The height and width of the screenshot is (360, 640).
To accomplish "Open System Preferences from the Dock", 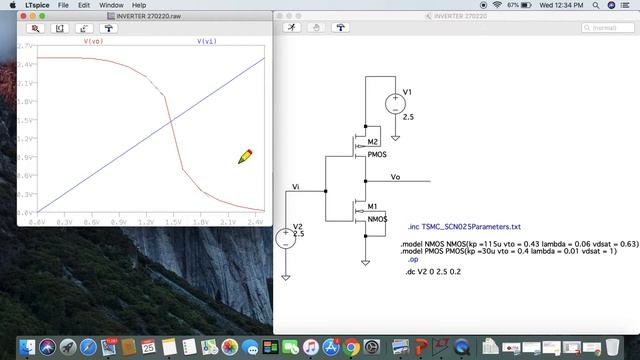I will point(372,347).
